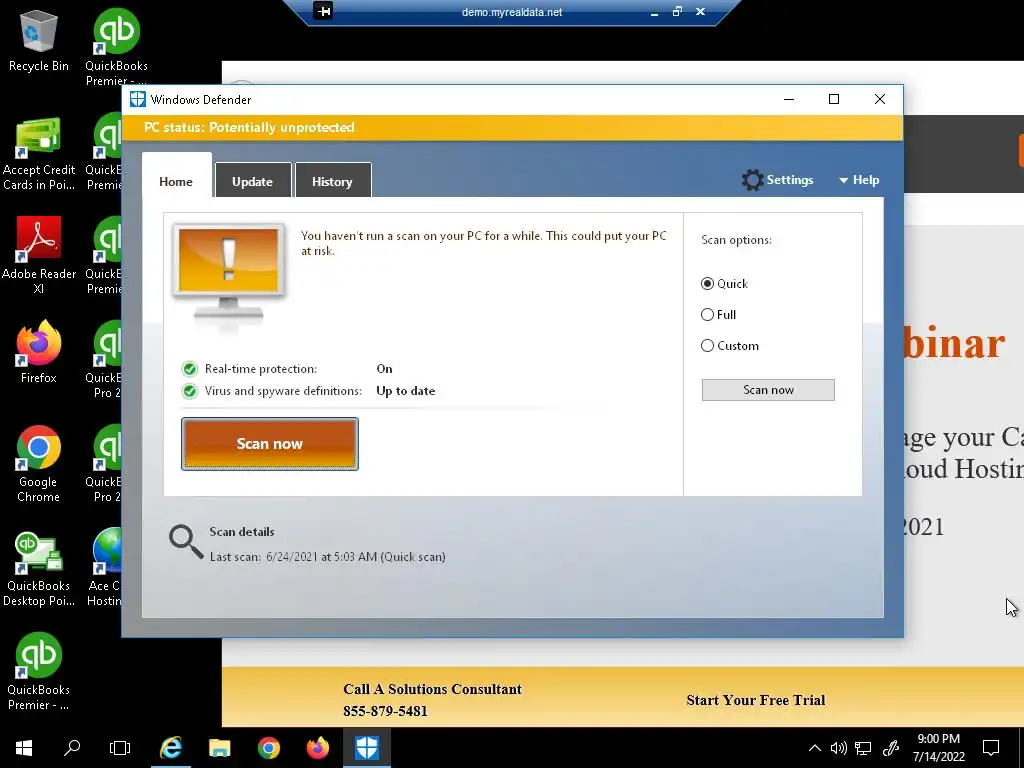Click the volume speaker tray icon
1024x768 pixels.
(x=839, y=748)
